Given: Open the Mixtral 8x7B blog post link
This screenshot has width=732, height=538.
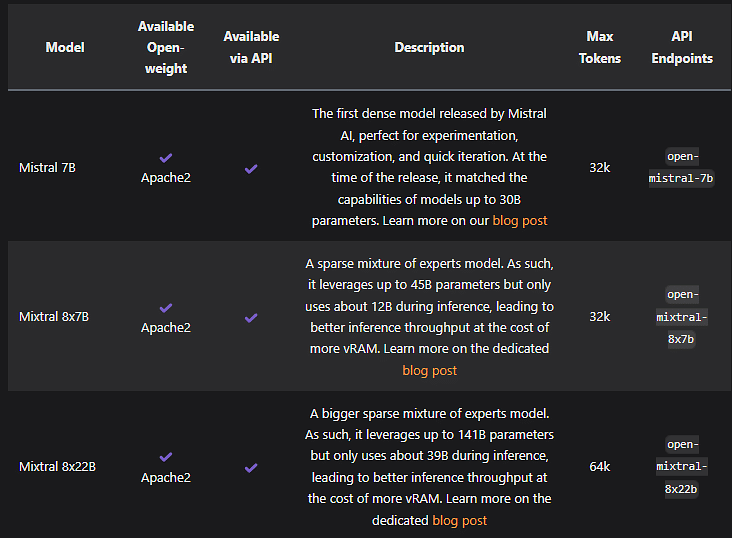Looking at the screenshot, I should point(429,370).
